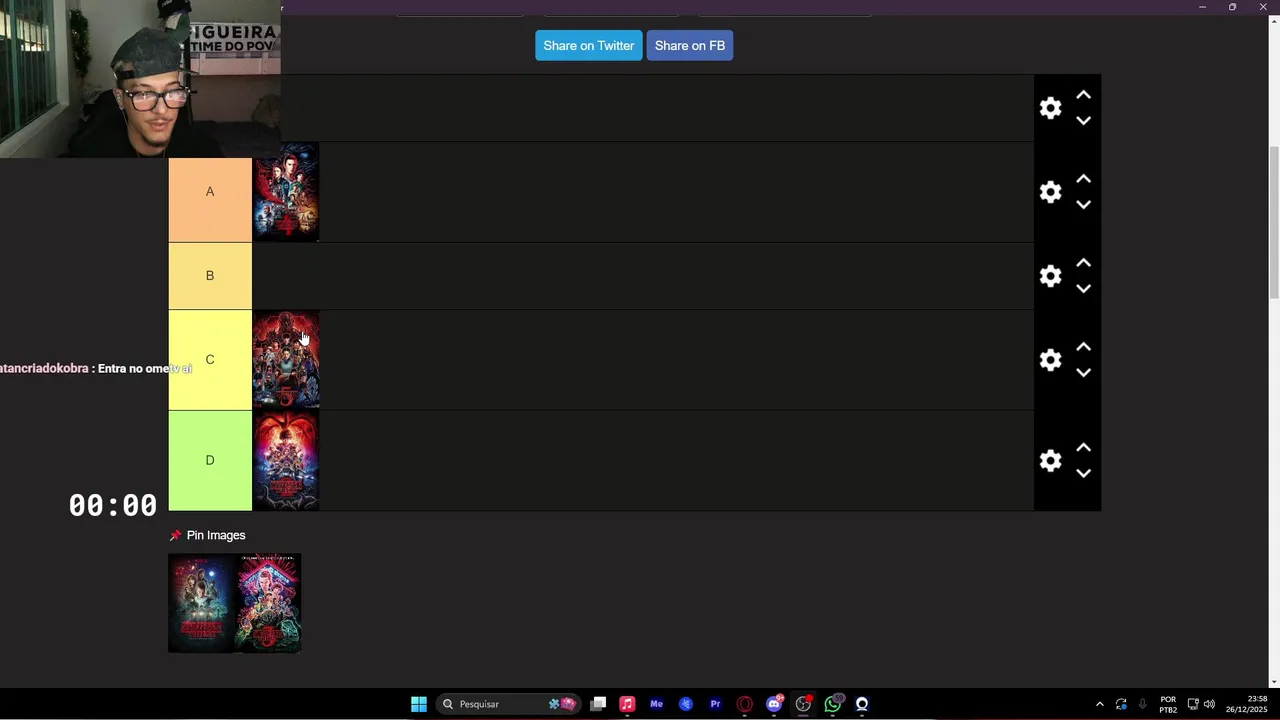Open Apple Music from the taskbar

[627, 704]
